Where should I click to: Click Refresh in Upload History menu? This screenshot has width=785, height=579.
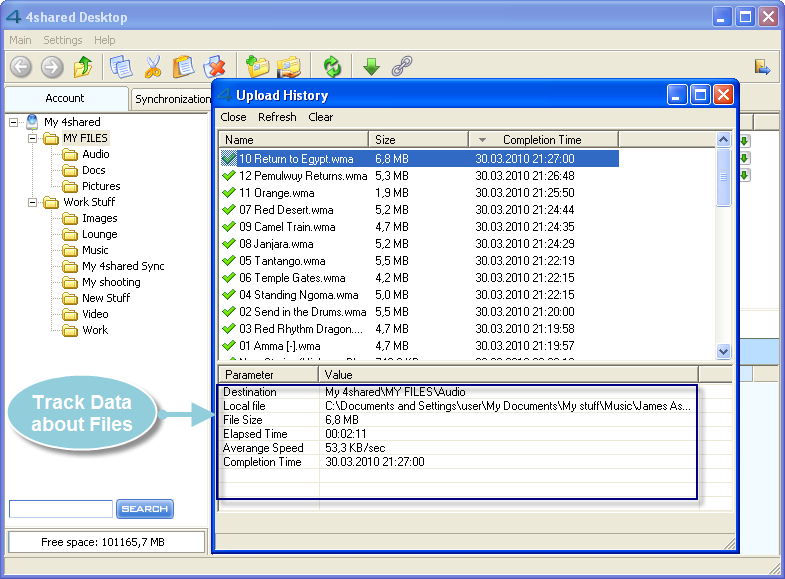[277, 117]
